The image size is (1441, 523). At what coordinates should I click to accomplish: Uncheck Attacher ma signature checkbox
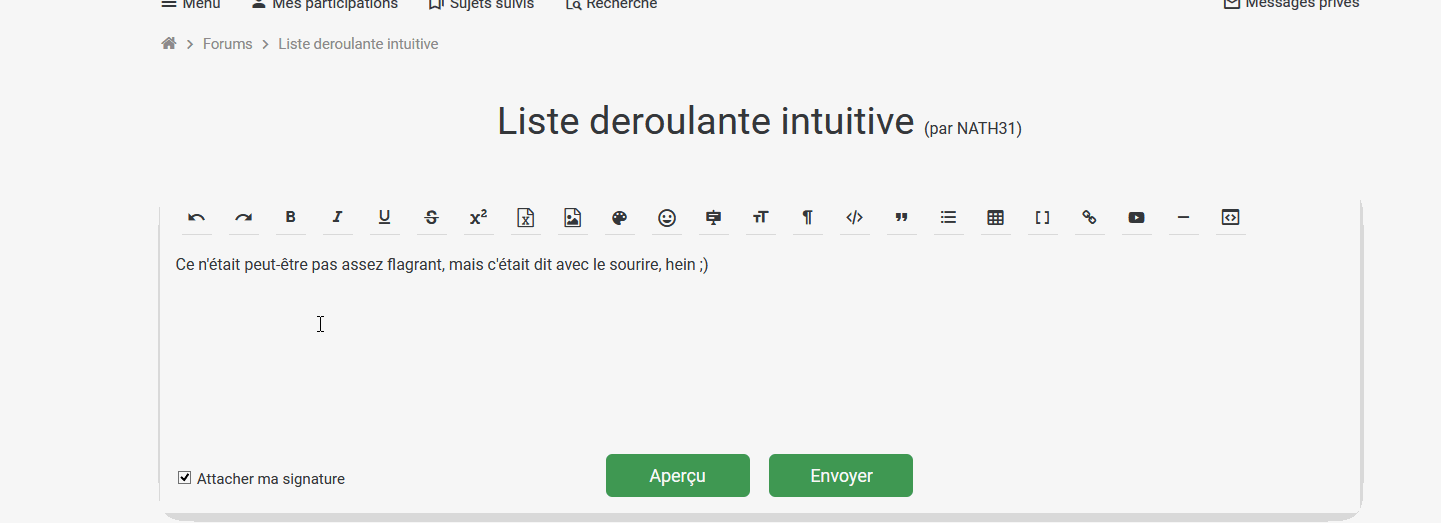coord(185,478)
